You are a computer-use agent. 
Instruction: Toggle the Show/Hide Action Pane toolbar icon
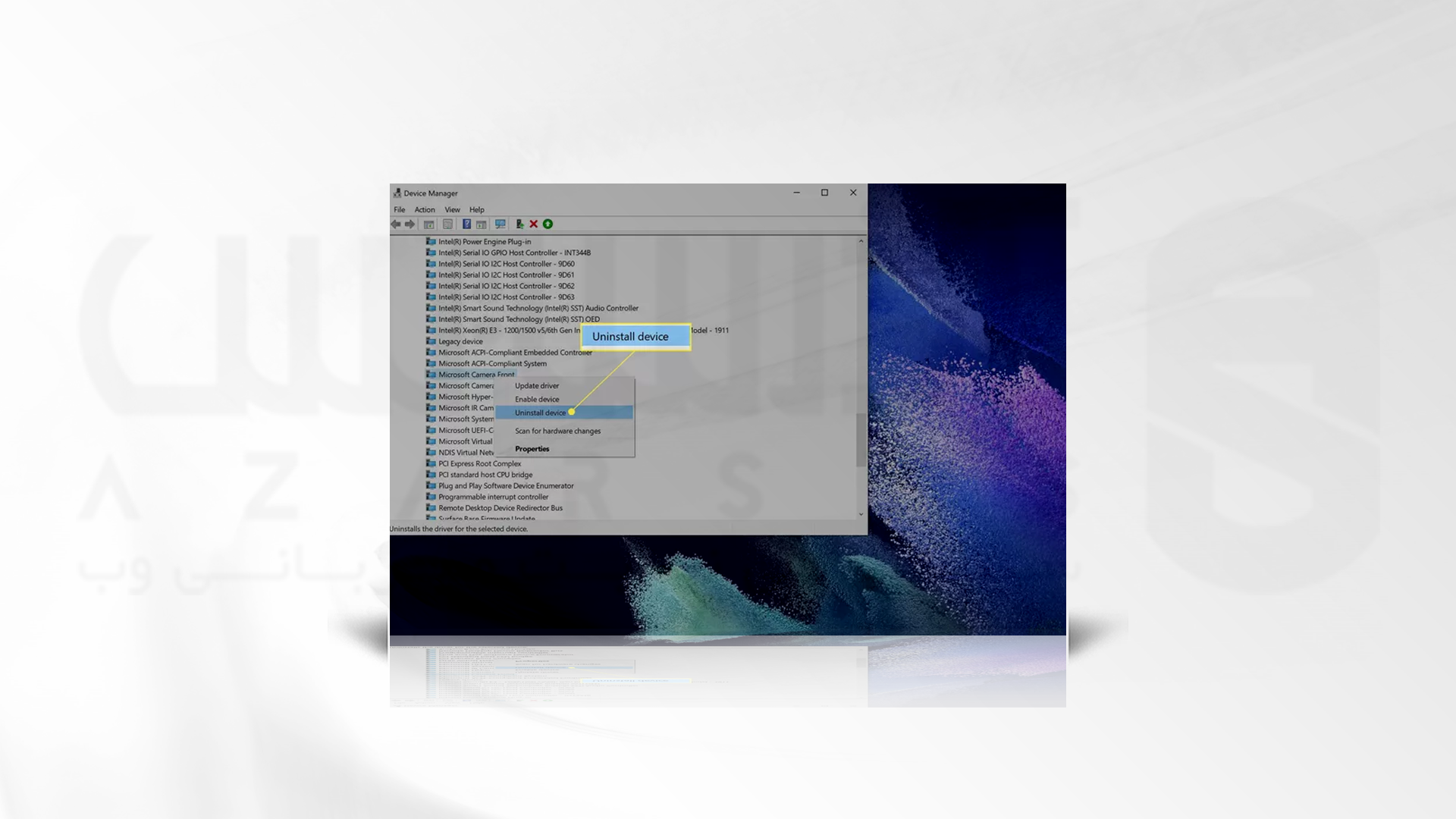[x=481, y=224]
